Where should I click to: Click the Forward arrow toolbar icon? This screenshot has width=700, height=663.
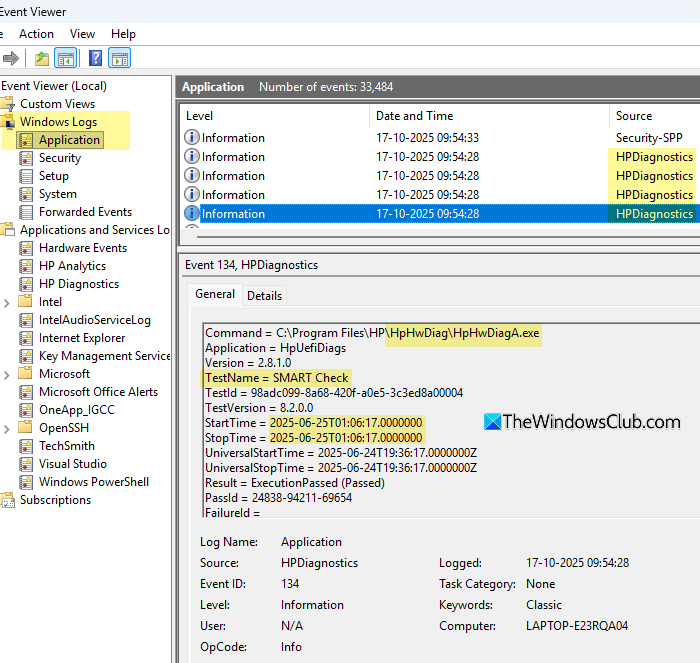pyautogui.click(x=11, y=58)
